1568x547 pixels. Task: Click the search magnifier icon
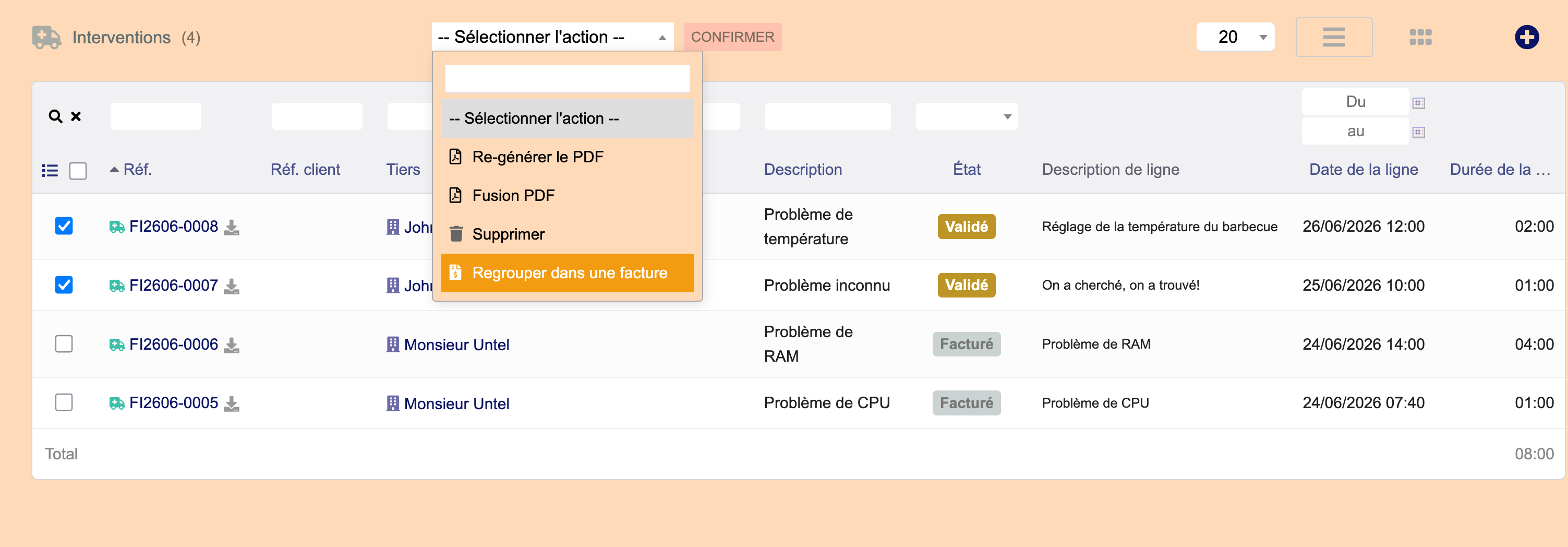55,116
